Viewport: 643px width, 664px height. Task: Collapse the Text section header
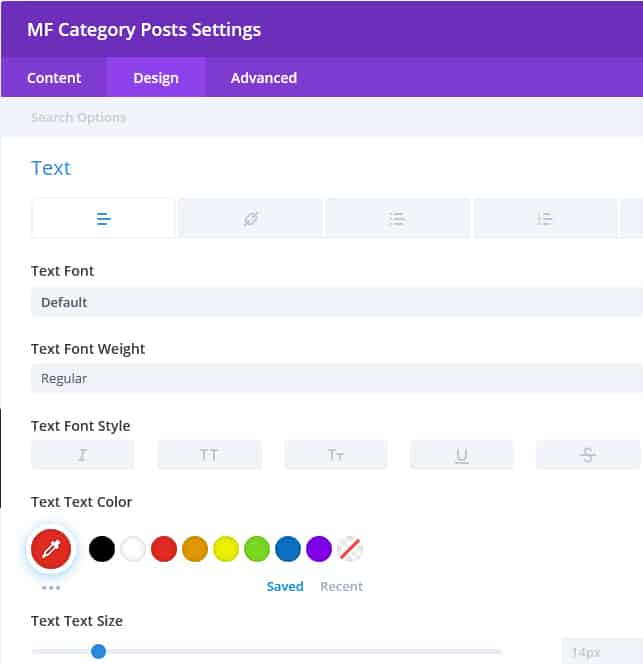click(51, 168)
